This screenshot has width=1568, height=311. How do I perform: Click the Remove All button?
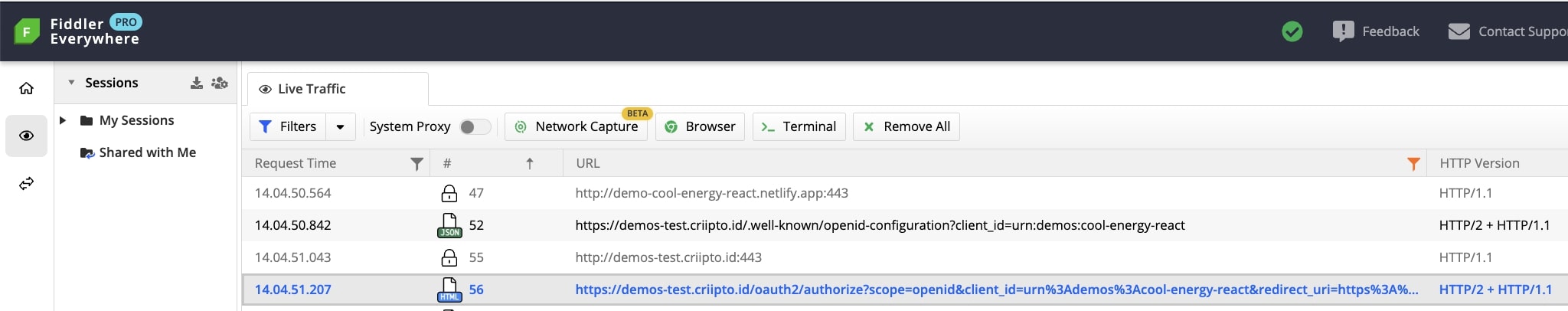[x=906, y=126]
